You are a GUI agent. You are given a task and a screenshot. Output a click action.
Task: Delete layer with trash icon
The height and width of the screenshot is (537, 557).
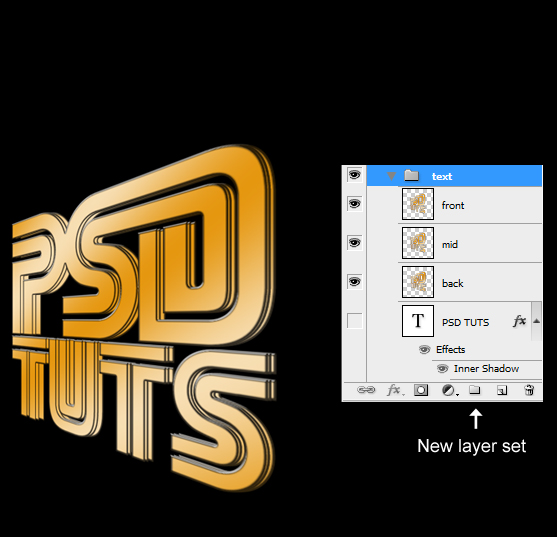529,390
